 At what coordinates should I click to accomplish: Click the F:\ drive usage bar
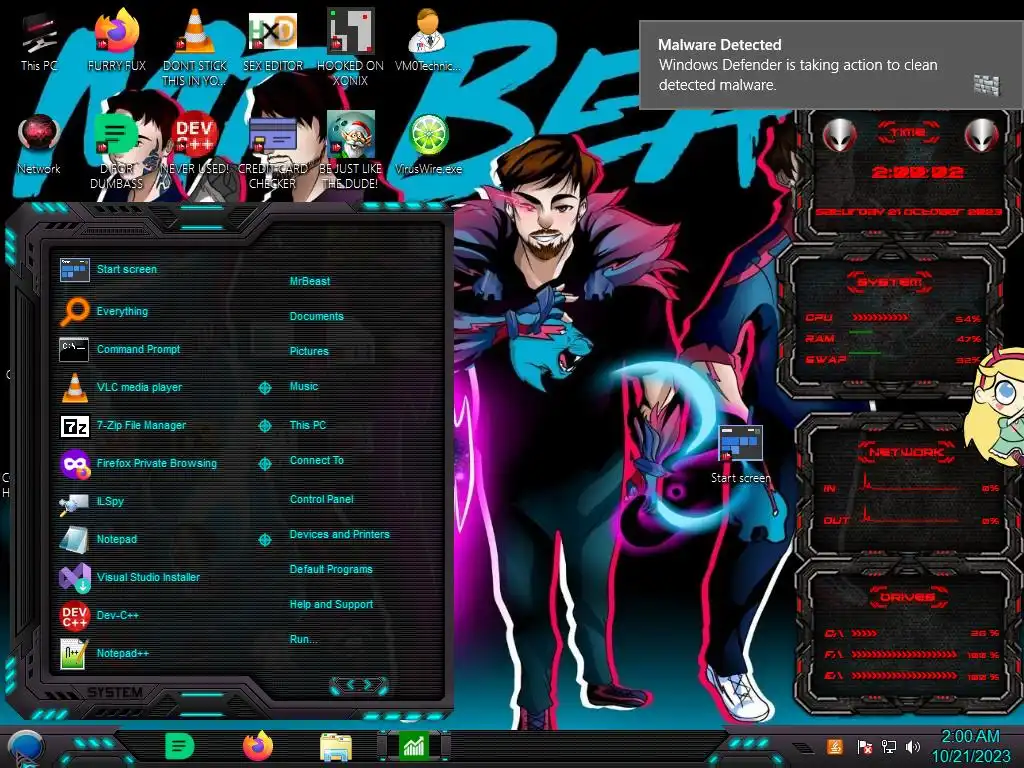904,654
